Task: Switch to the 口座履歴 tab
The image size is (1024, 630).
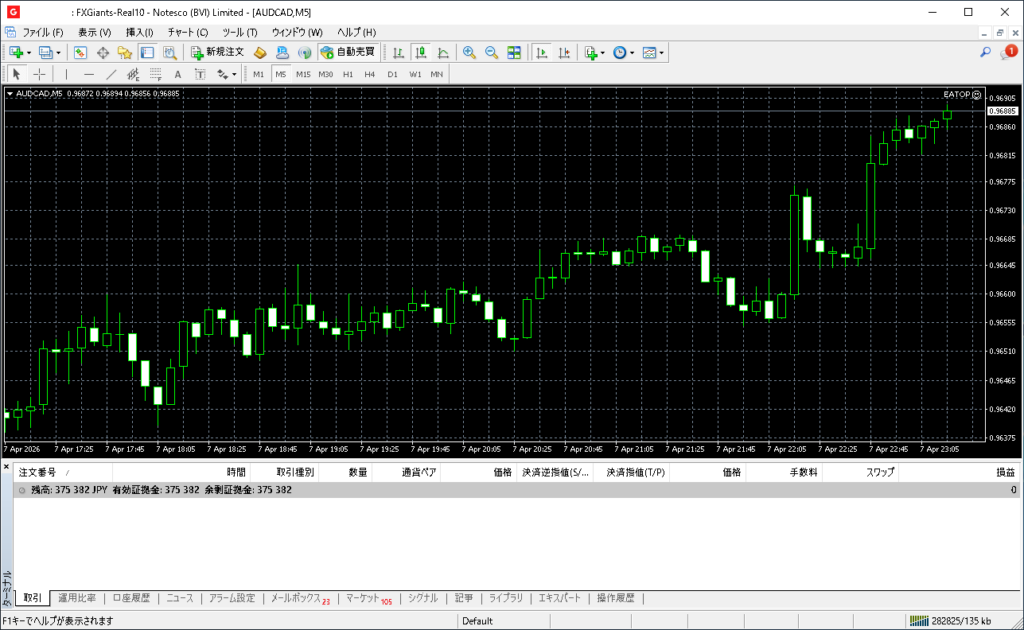Action: [x=131, y=598]
